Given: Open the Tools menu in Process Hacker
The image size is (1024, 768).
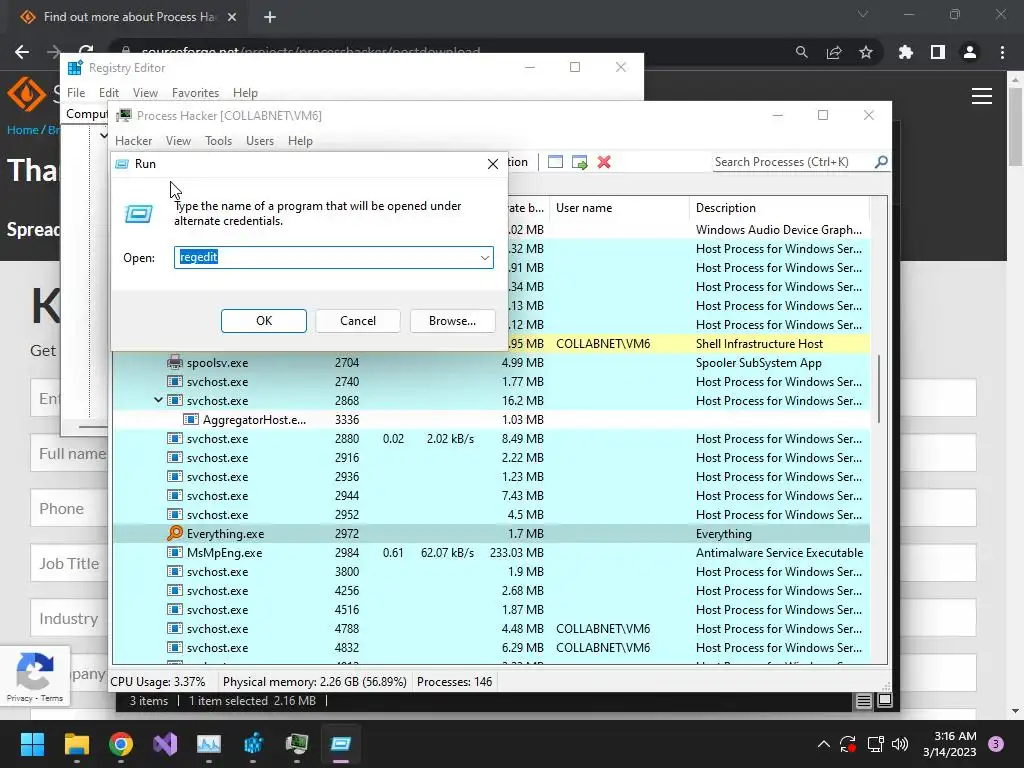Looking at the screenshot, I should [x=218, y=141].
